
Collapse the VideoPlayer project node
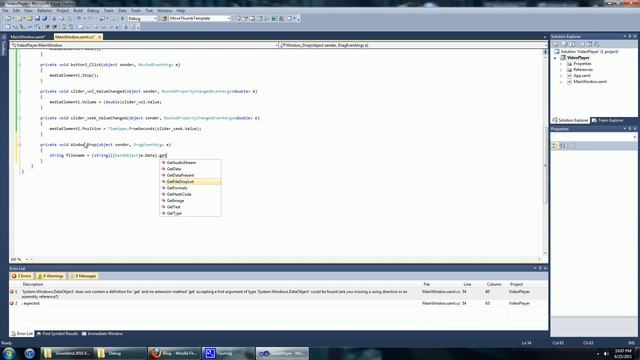[555, 58]
